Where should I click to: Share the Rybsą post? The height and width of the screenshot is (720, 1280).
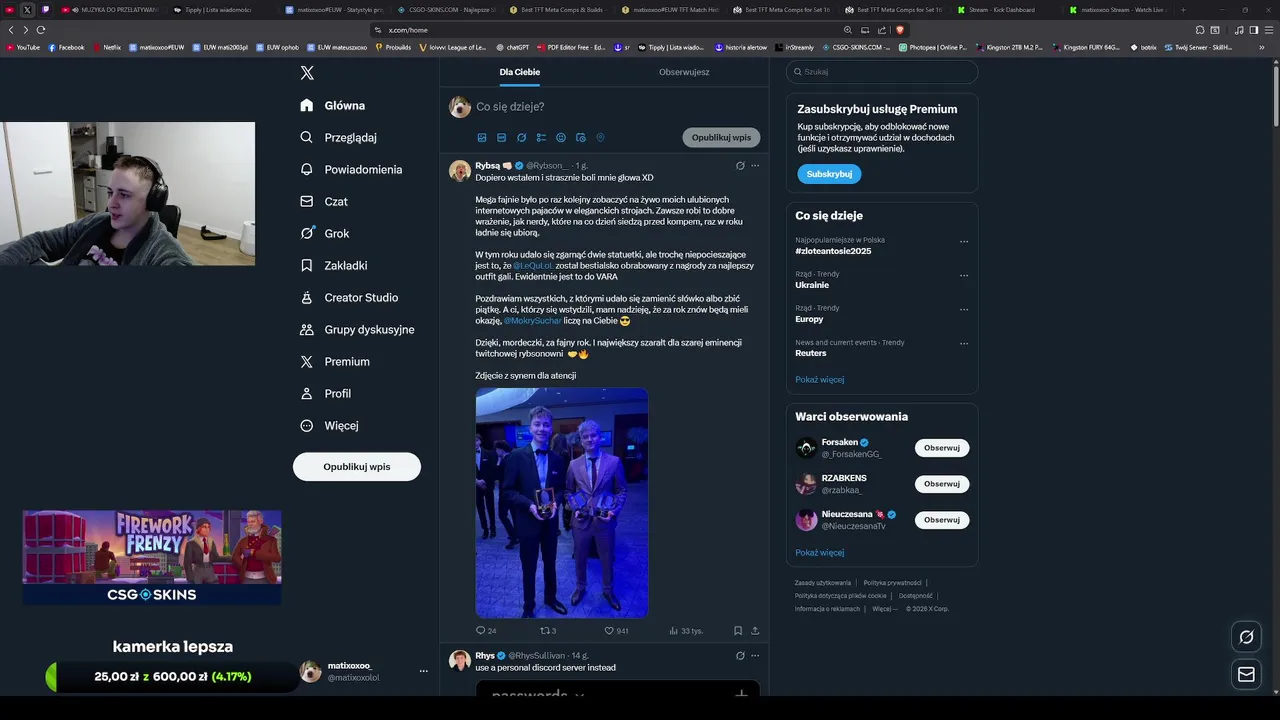(755, 631)
